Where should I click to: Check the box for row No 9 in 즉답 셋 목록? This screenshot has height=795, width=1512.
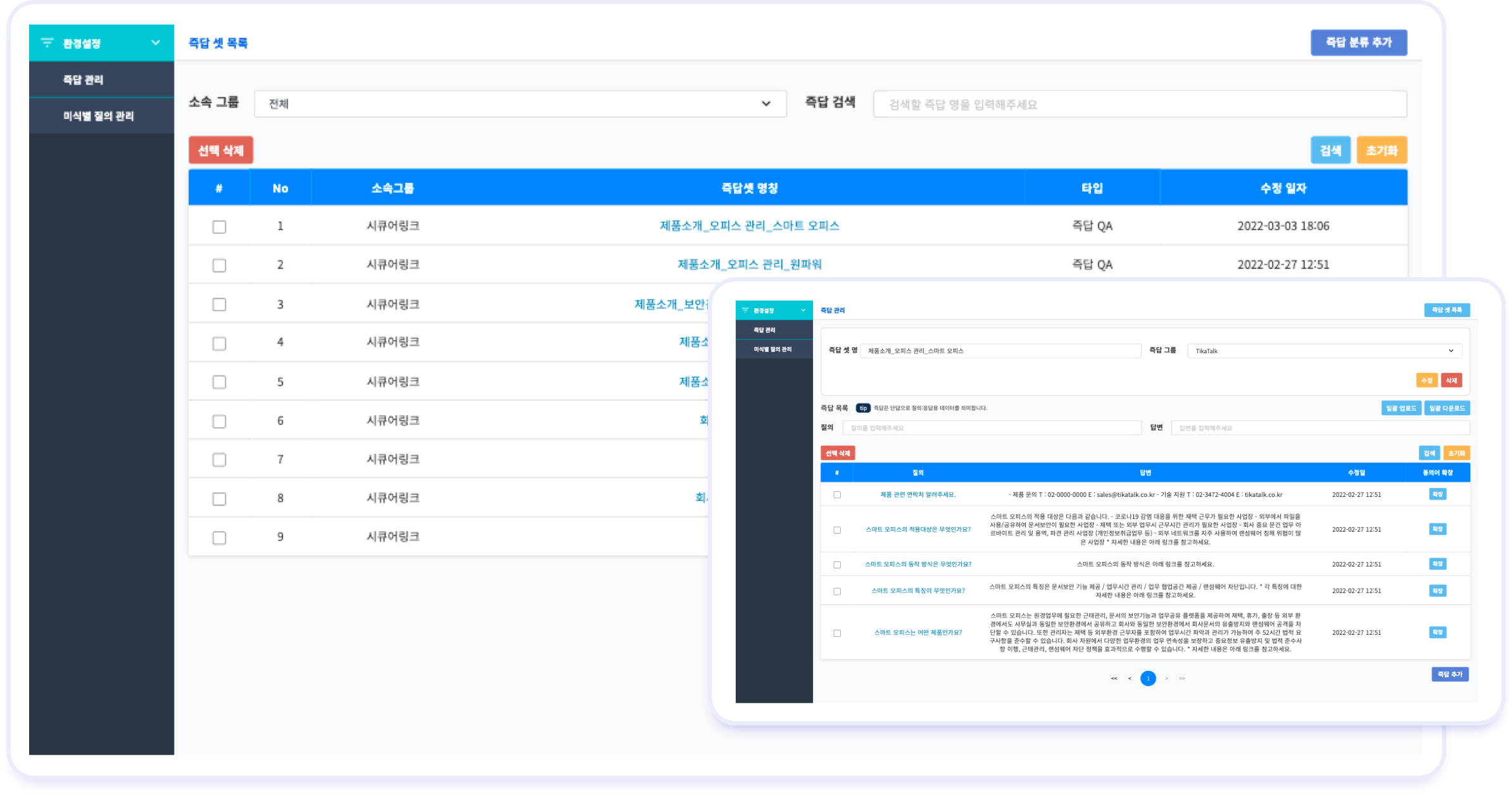(219, 537)
